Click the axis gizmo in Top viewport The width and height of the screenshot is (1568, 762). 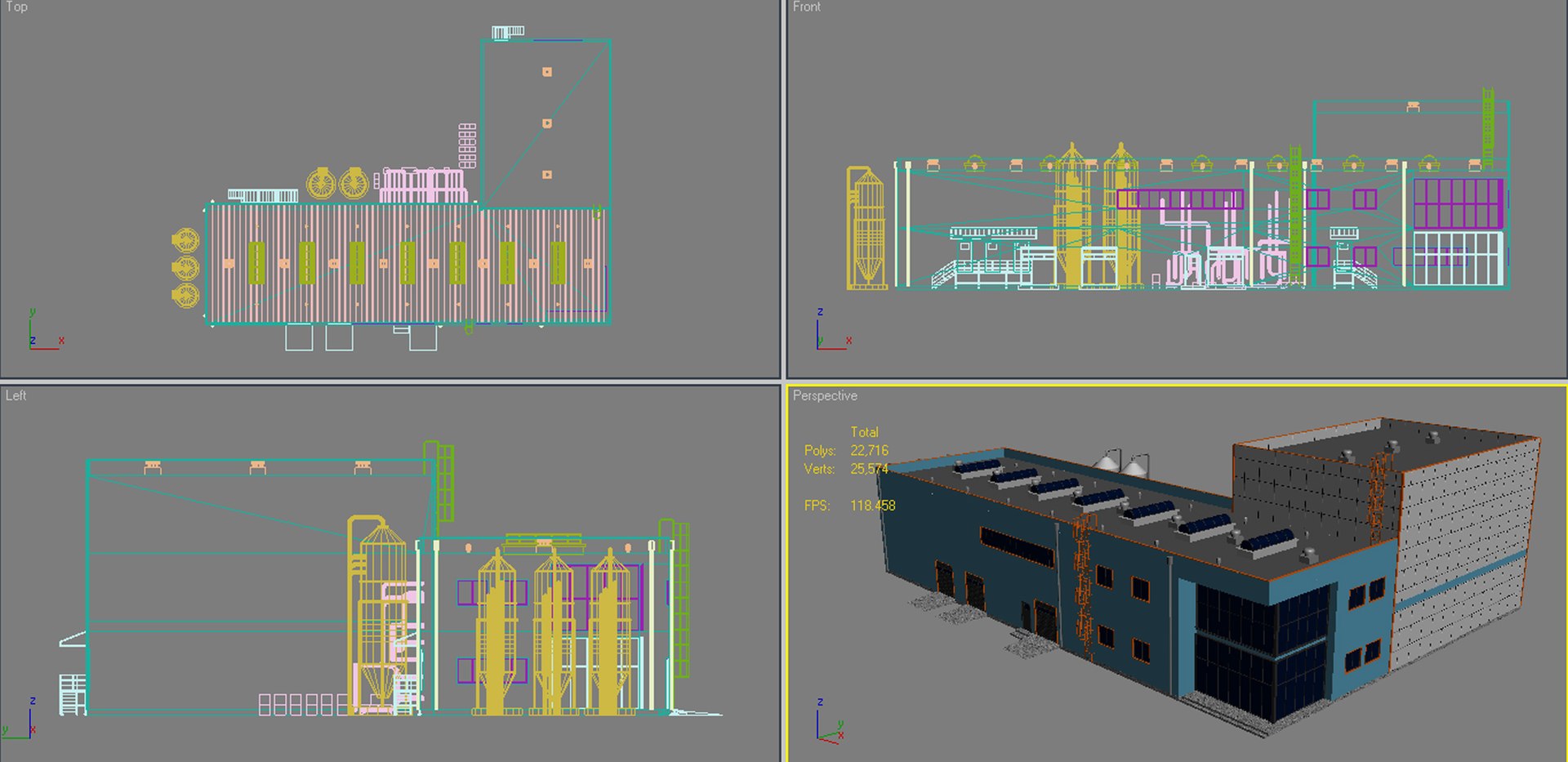tap(45, 330)
